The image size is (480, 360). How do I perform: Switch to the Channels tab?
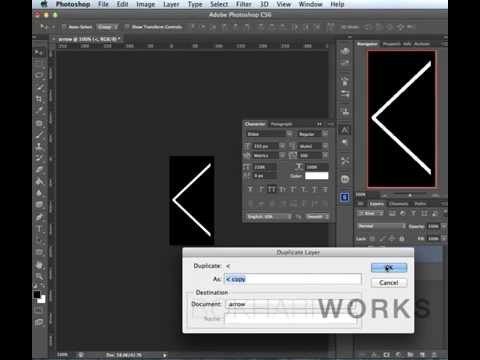(398, 204)
